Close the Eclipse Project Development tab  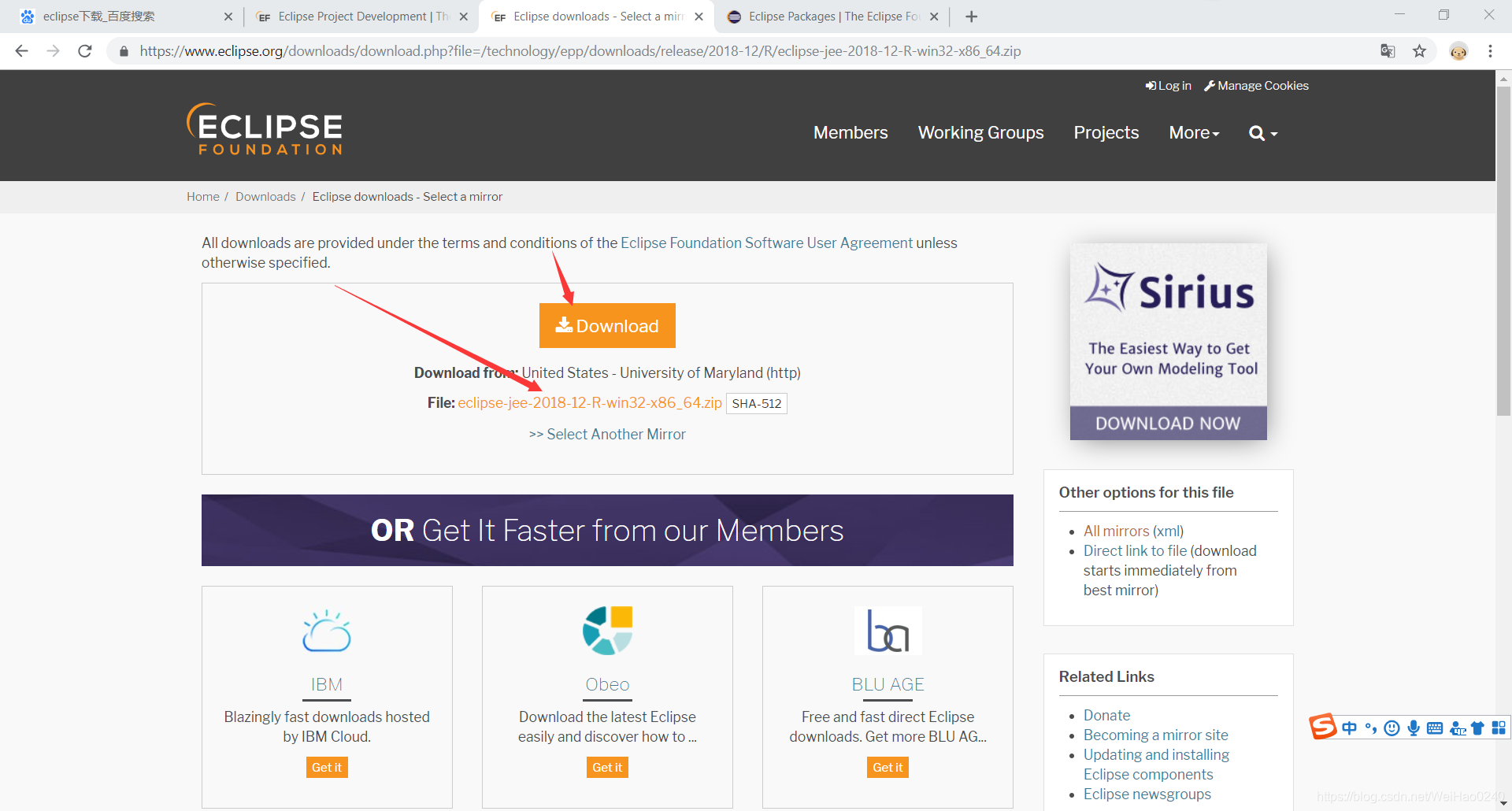tap(464, 17)
